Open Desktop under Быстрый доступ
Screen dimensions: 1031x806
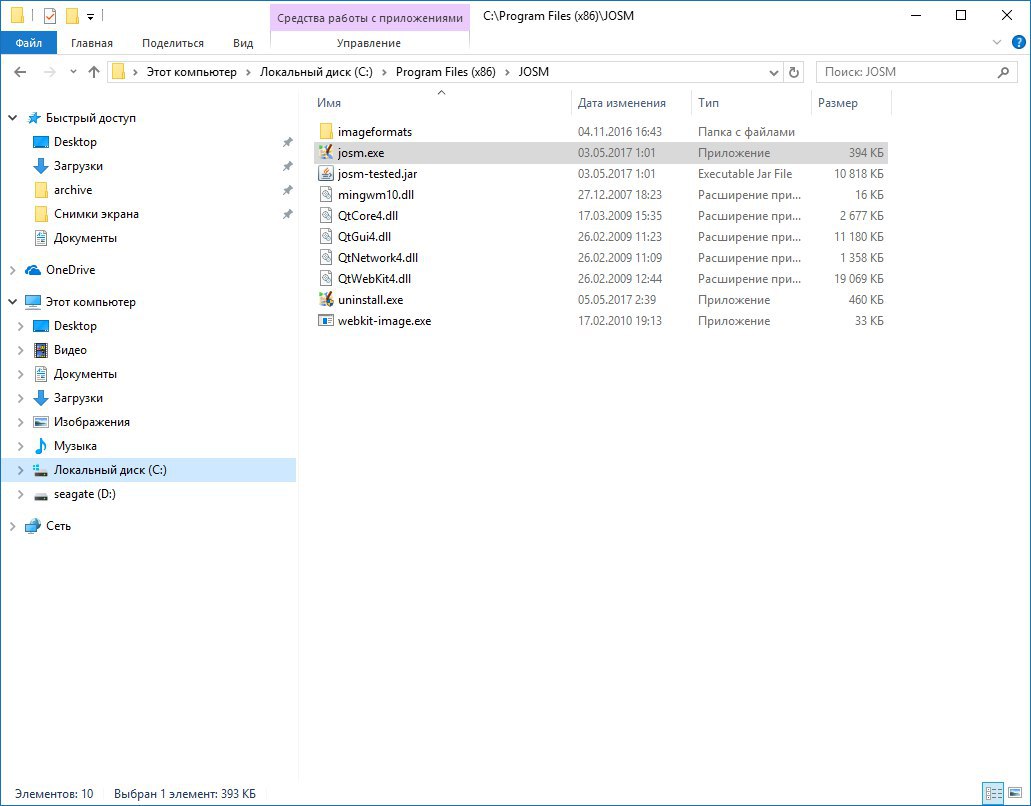pos(75,142)
